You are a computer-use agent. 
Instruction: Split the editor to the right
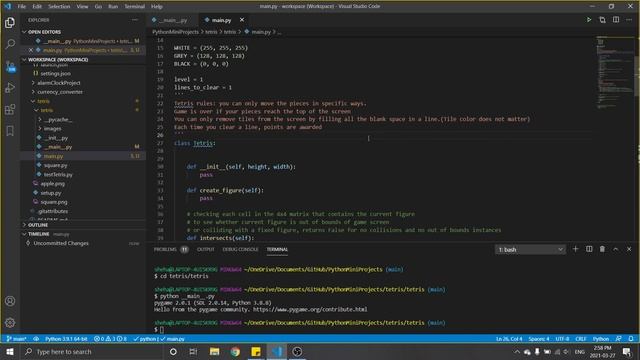coord(616,20)
